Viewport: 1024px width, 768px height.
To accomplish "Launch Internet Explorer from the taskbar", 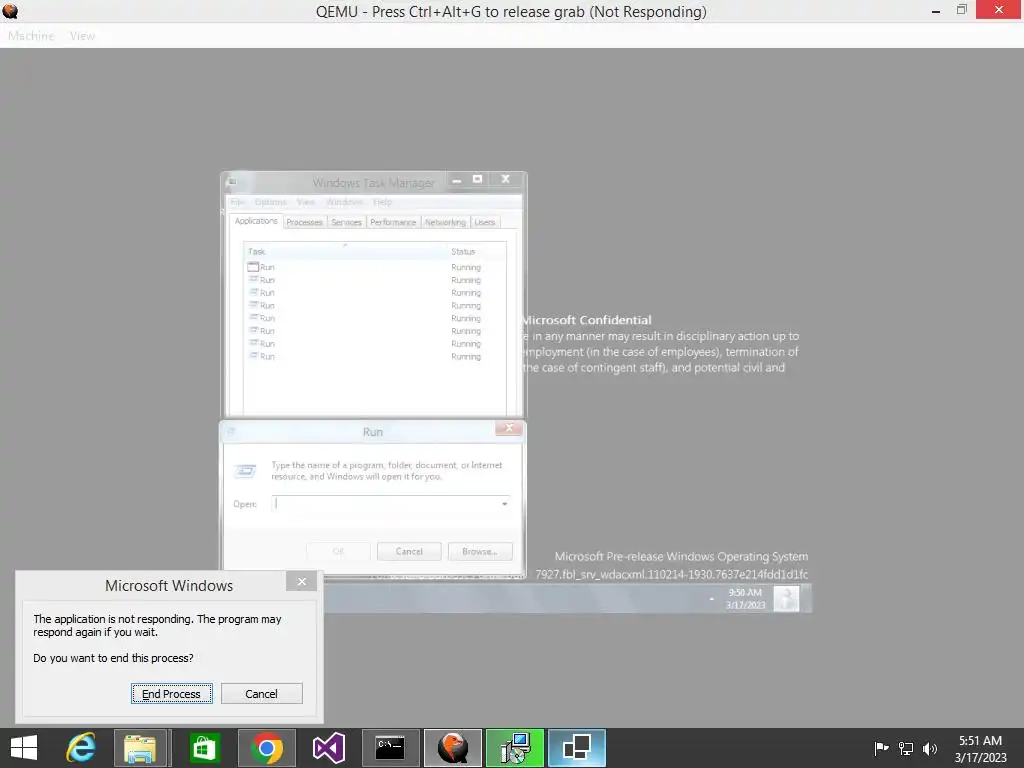I will click(x=81, y=748).
